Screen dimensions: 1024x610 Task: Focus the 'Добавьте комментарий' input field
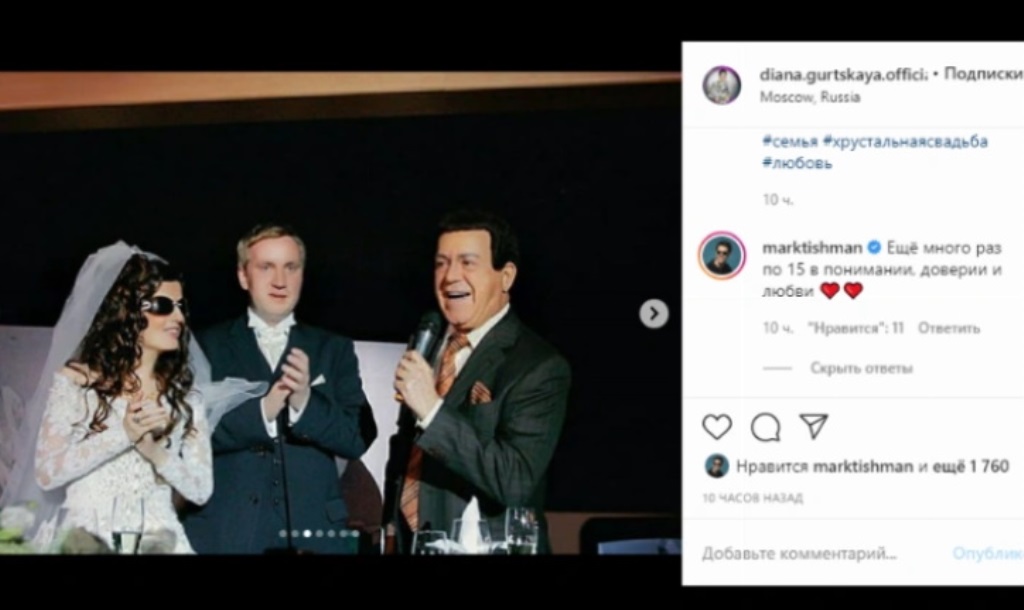click(800, 553)
